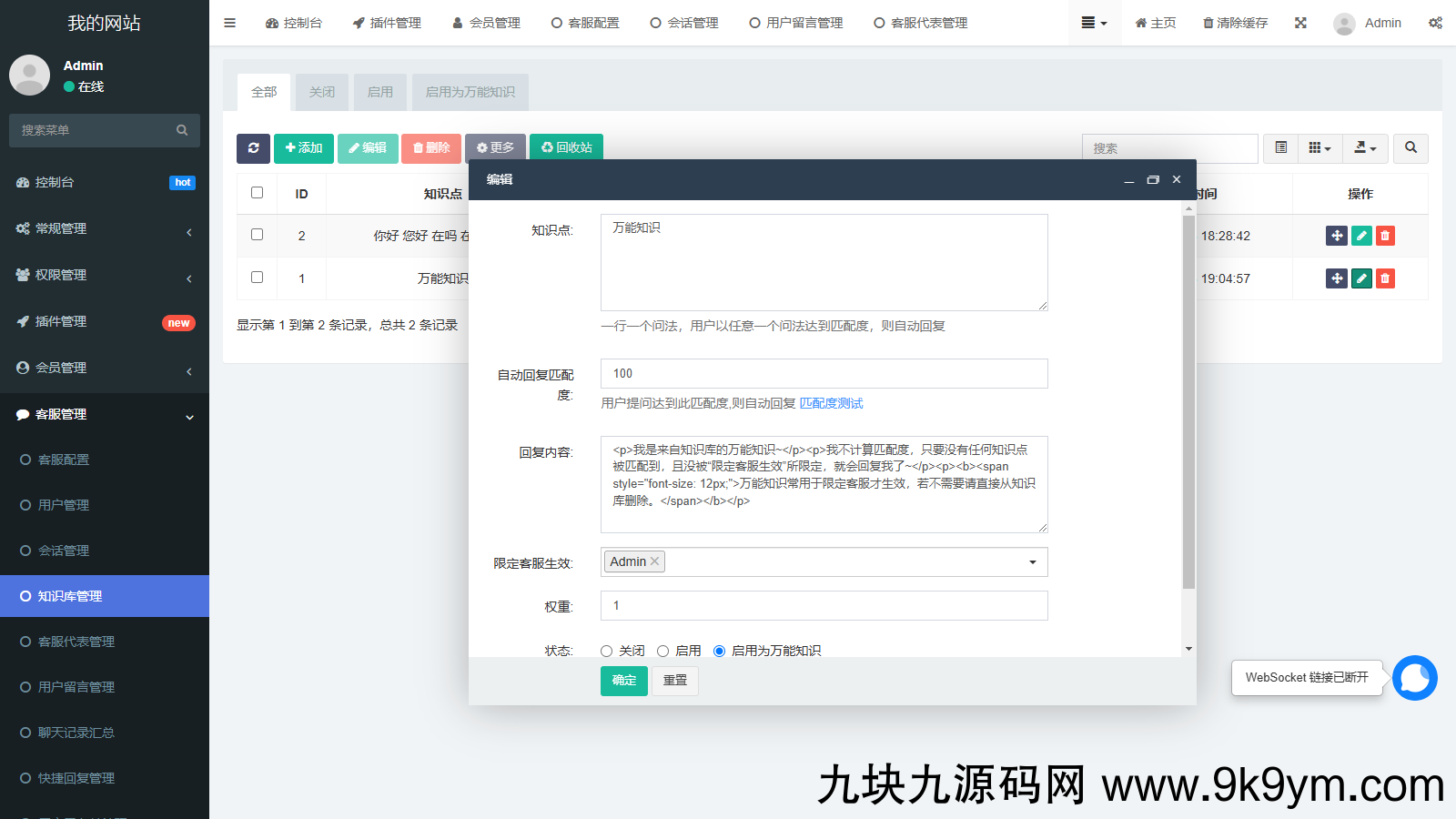The width and height of the screenshot is (1456, 819).
Task: Open the blue chat bubble widget
Action: click(x=1414, y=678)
